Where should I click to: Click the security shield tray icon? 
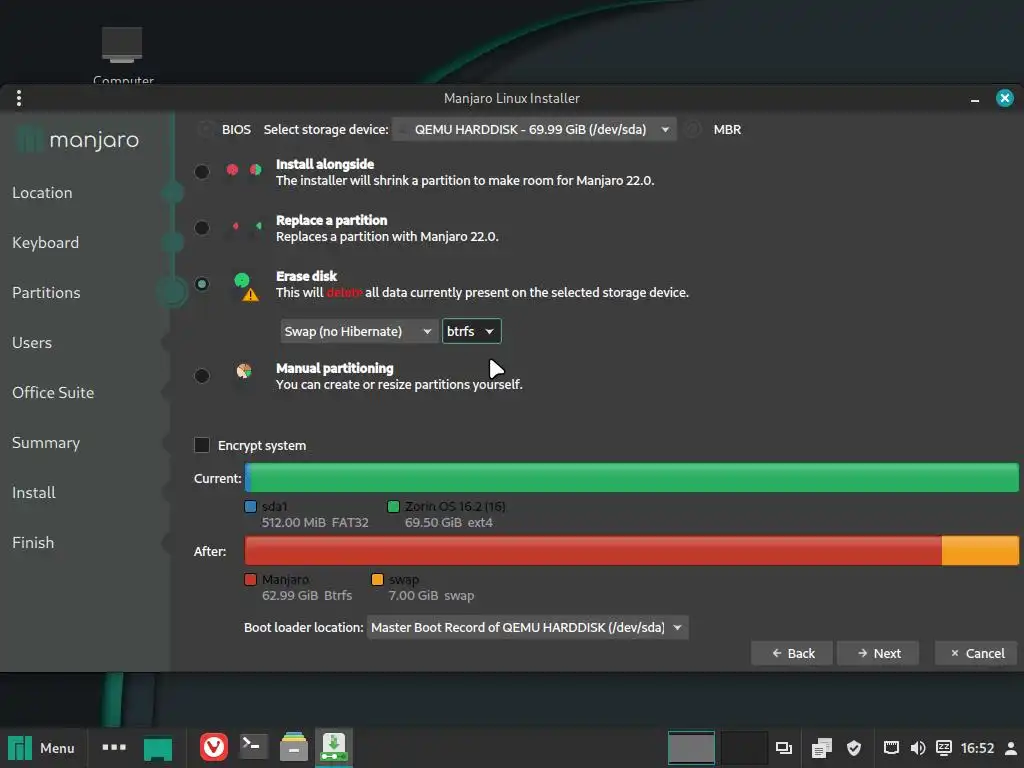[854, 748]
